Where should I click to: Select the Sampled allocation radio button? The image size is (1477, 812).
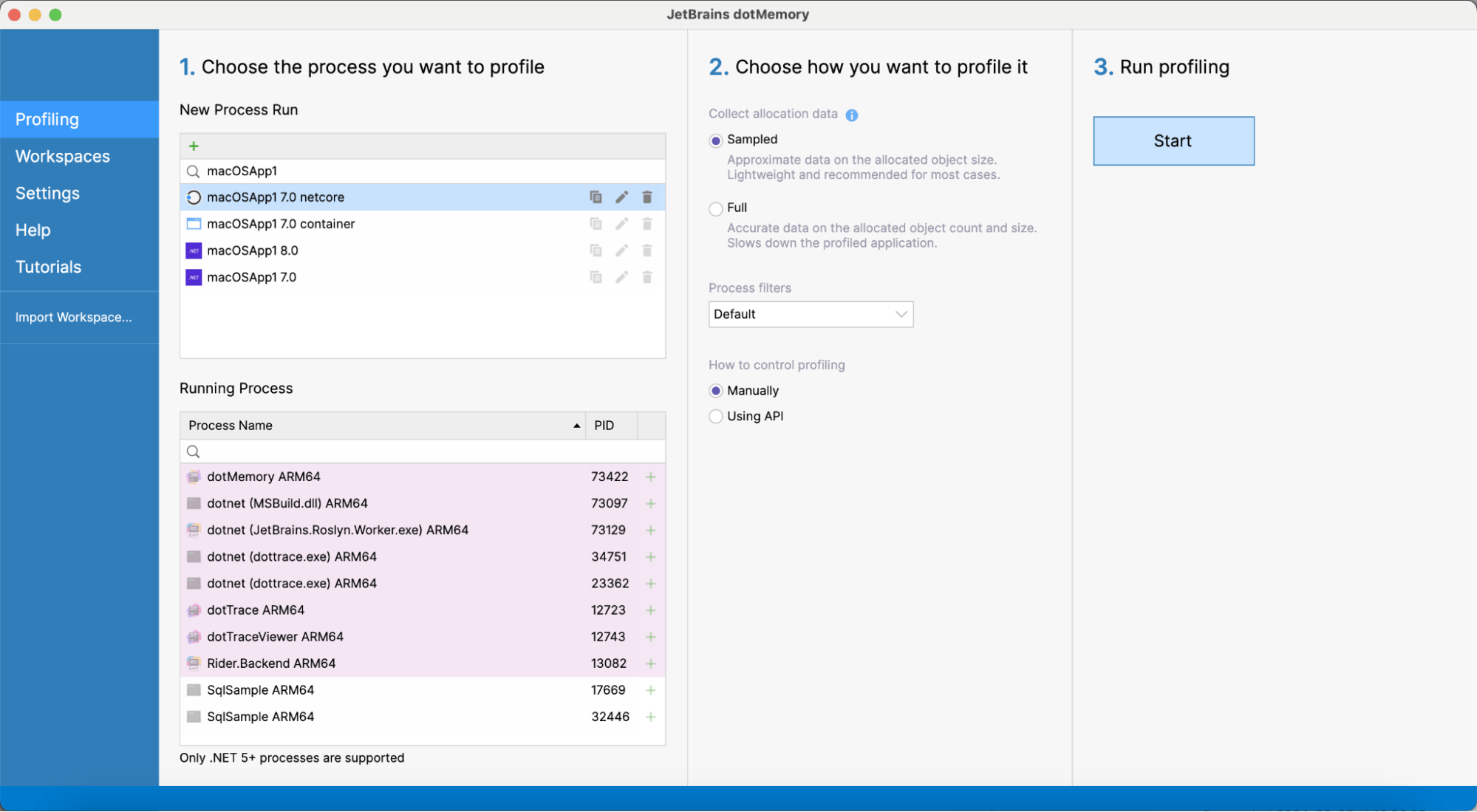715,140
